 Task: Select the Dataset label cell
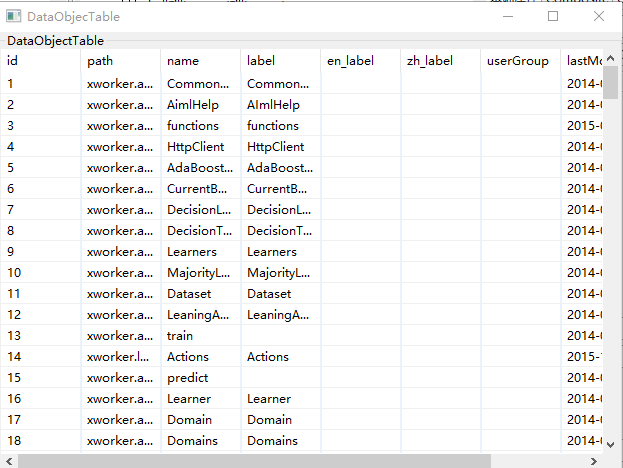[x=281, y=294]
